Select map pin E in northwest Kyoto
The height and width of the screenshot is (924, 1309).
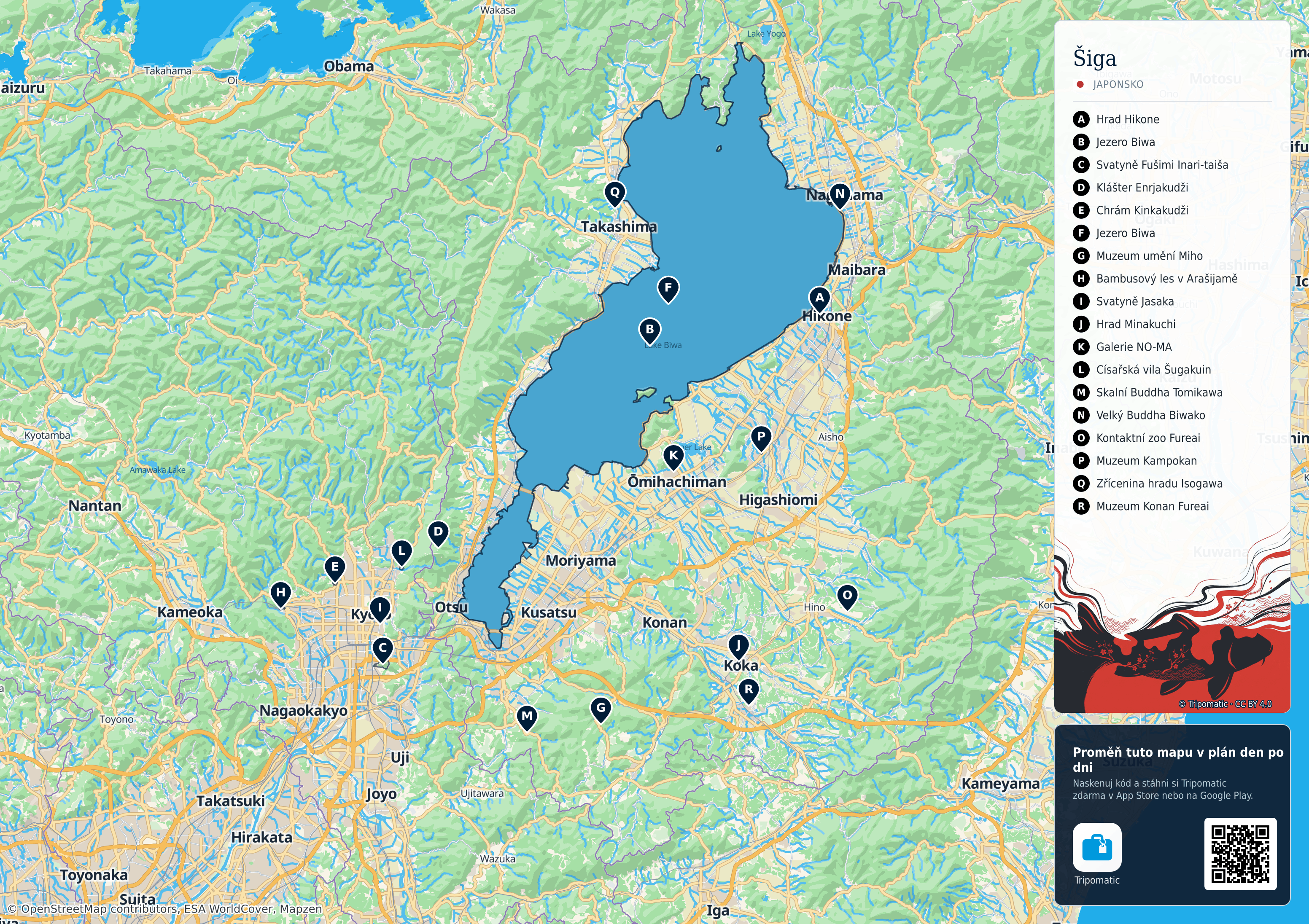click(335, 569)
